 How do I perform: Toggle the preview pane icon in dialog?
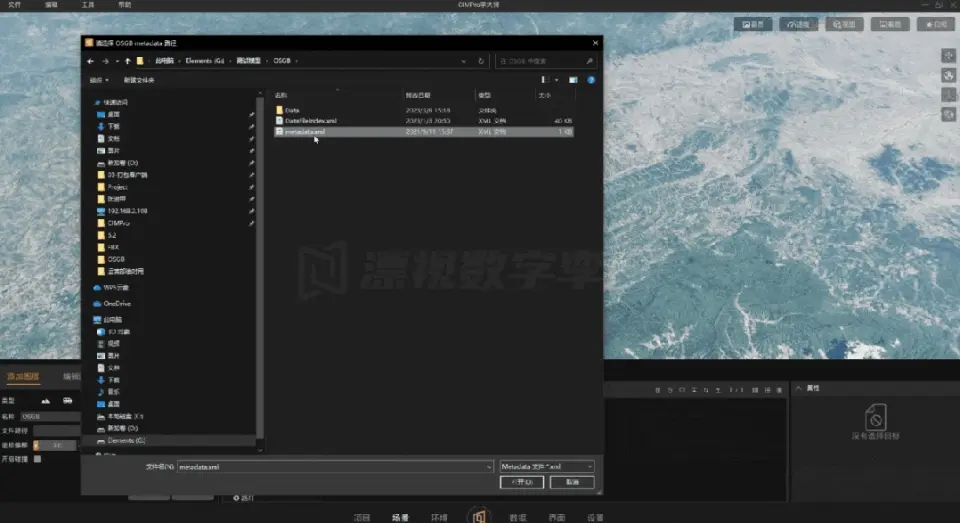coord(573,80)
